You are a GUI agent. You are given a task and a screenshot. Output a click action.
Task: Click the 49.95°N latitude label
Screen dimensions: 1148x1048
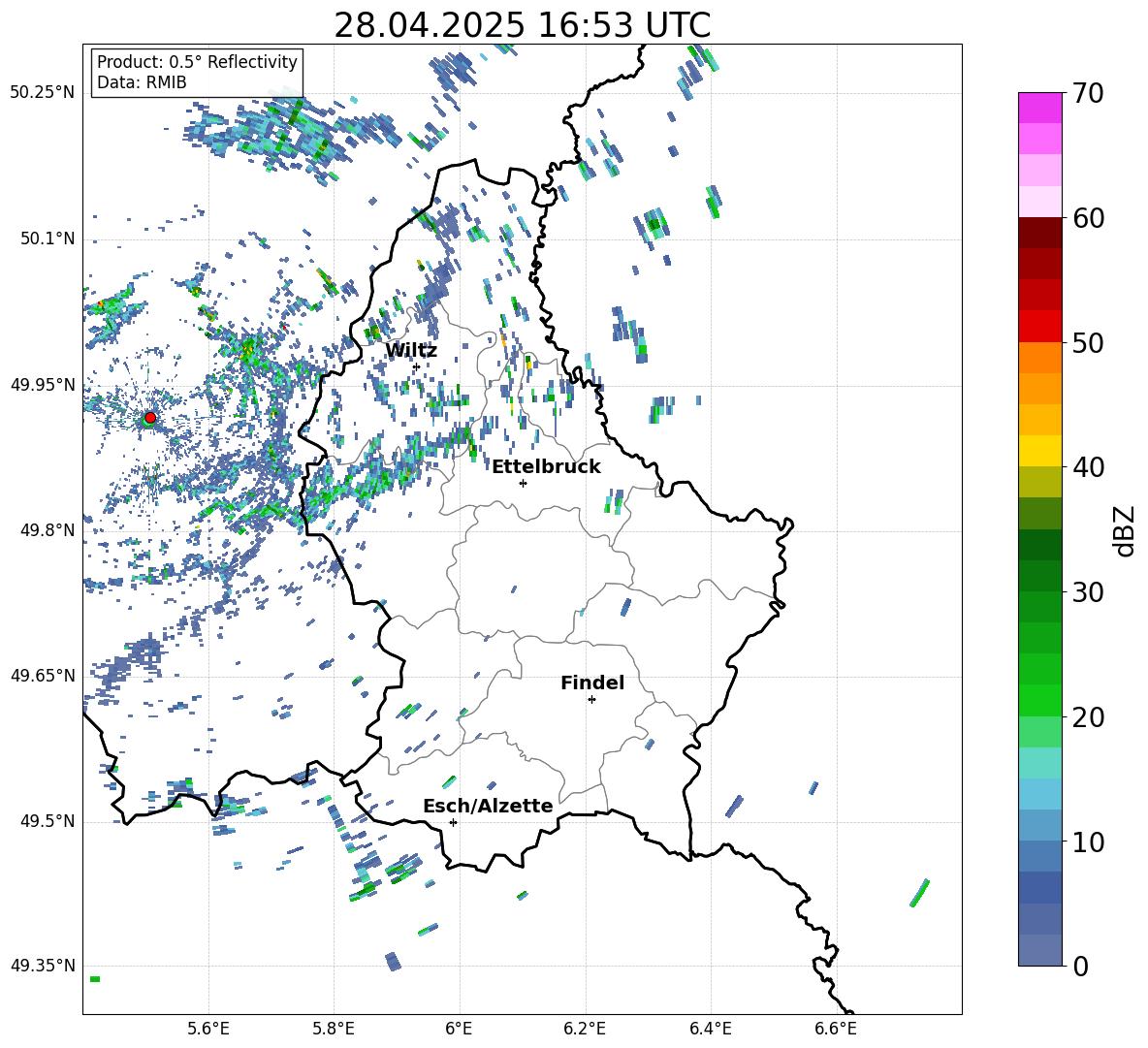point(43,385)
